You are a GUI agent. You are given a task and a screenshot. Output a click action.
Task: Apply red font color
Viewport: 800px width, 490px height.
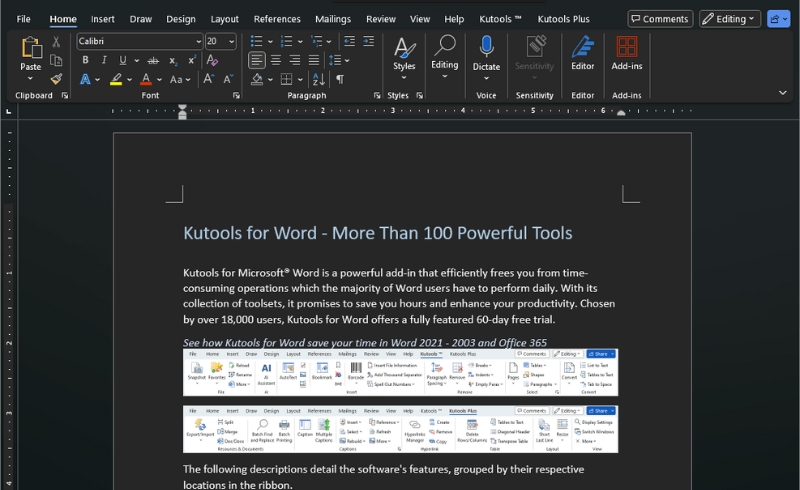(x=146, y=79)
